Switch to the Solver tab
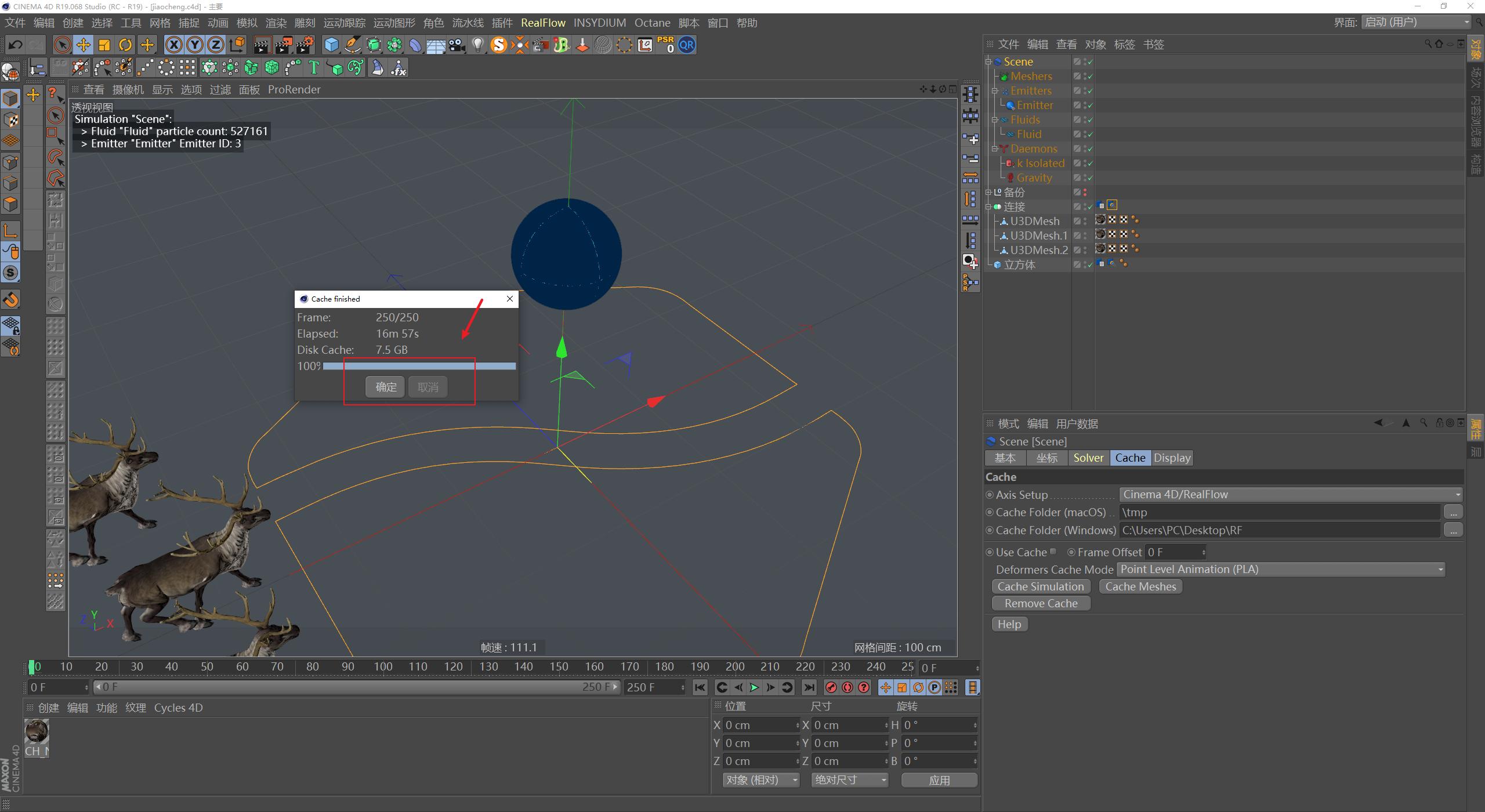Image resolution: width=1485 pixels, height=812 pixels. point(1088,458)
